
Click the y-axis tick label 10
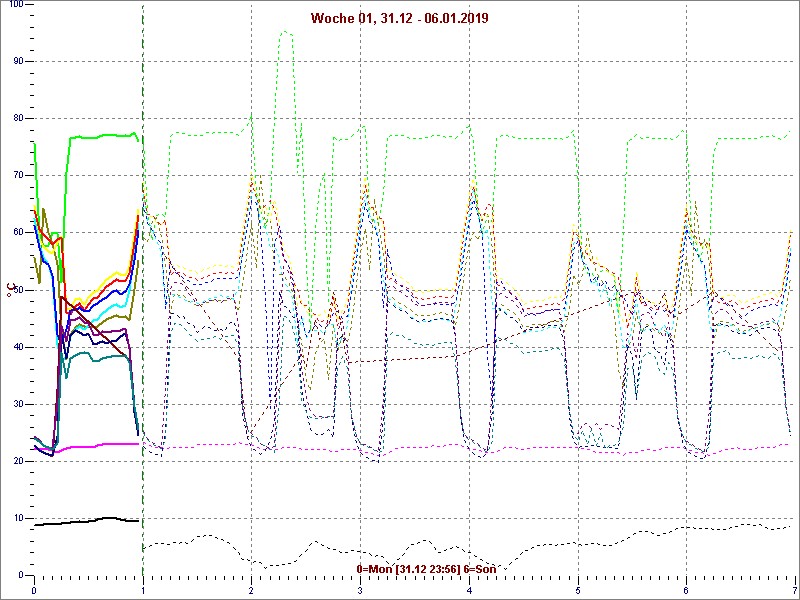(18, 519)
